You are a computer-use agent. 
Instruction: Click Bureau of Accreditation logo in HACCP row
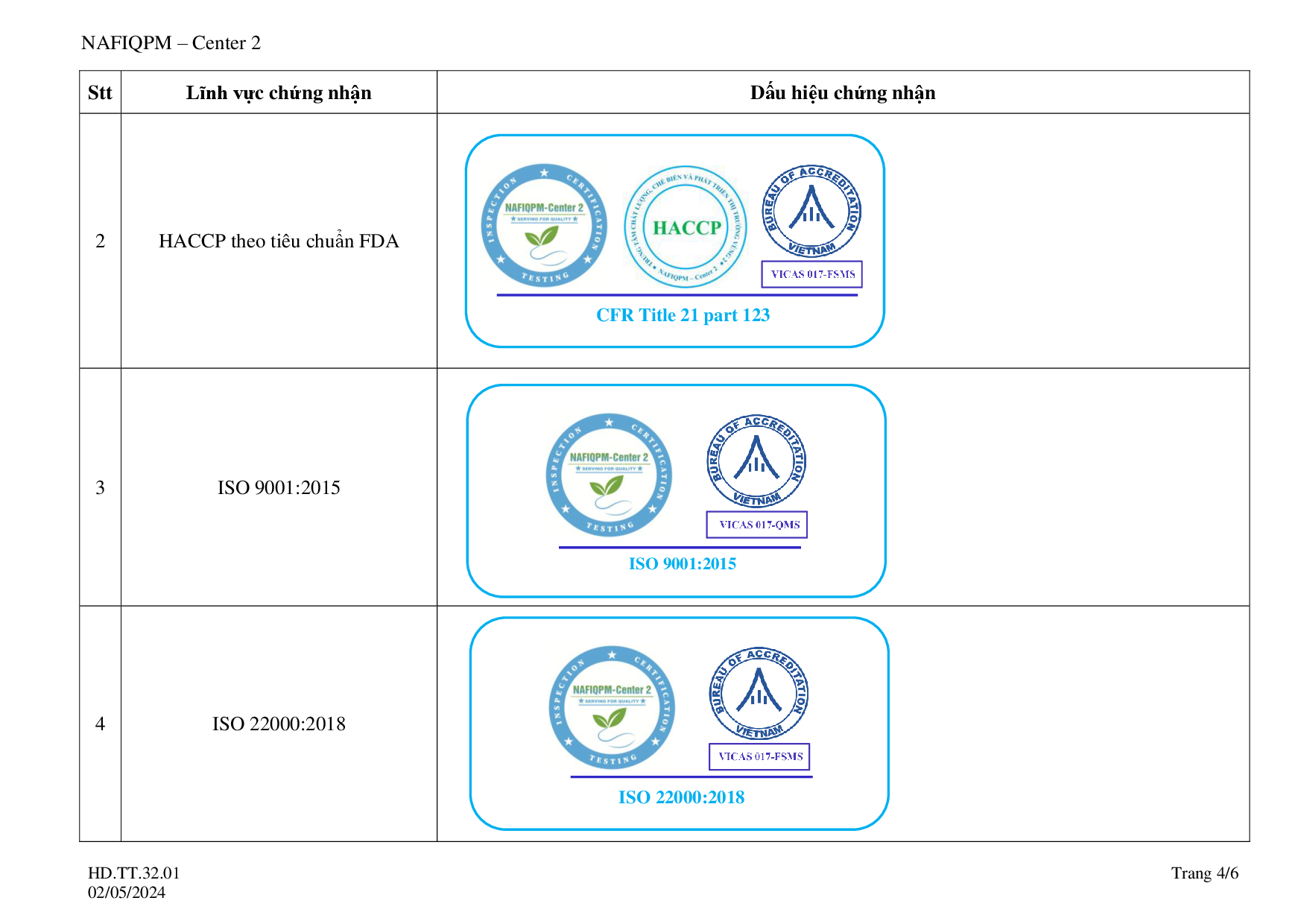click(811, 212)
